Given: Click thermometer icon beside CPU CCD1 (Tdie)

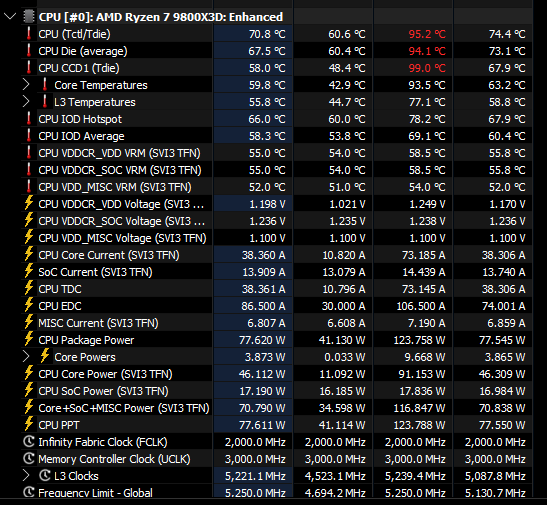Looking at the screenshot, I should coord(29,68).
